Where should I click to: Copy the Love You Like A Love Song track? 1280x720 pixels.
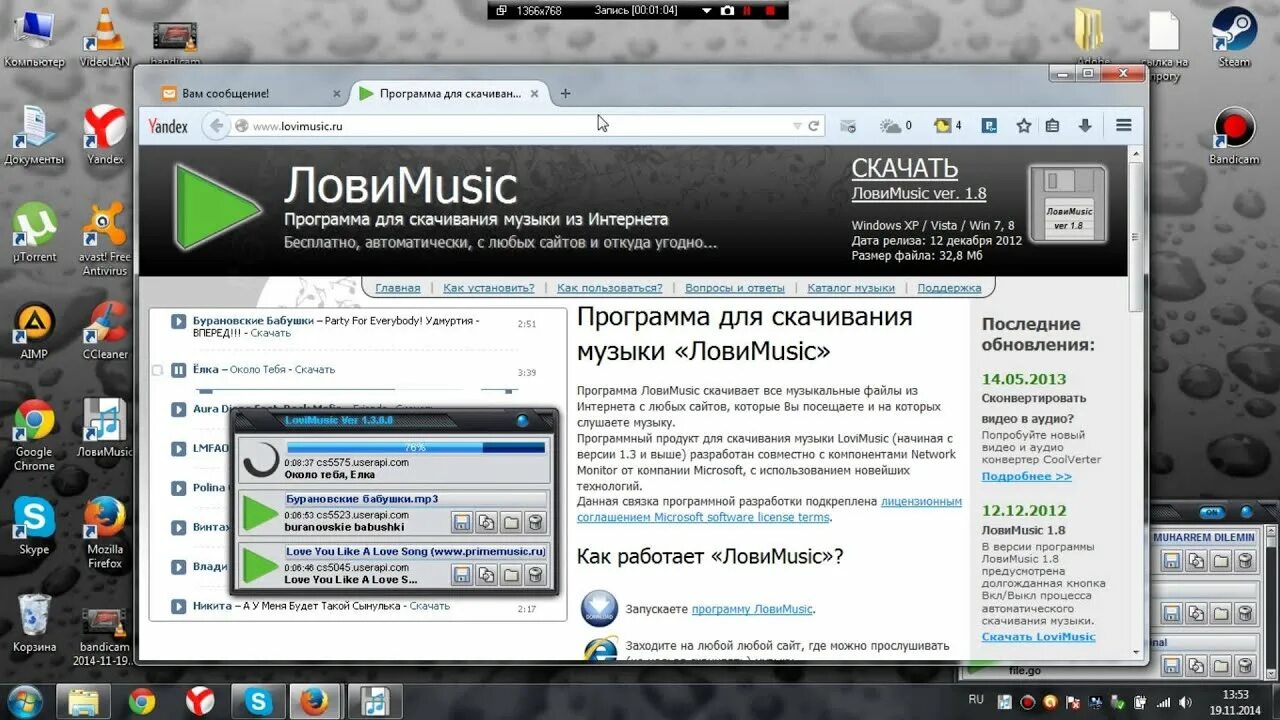coord(486,574)
